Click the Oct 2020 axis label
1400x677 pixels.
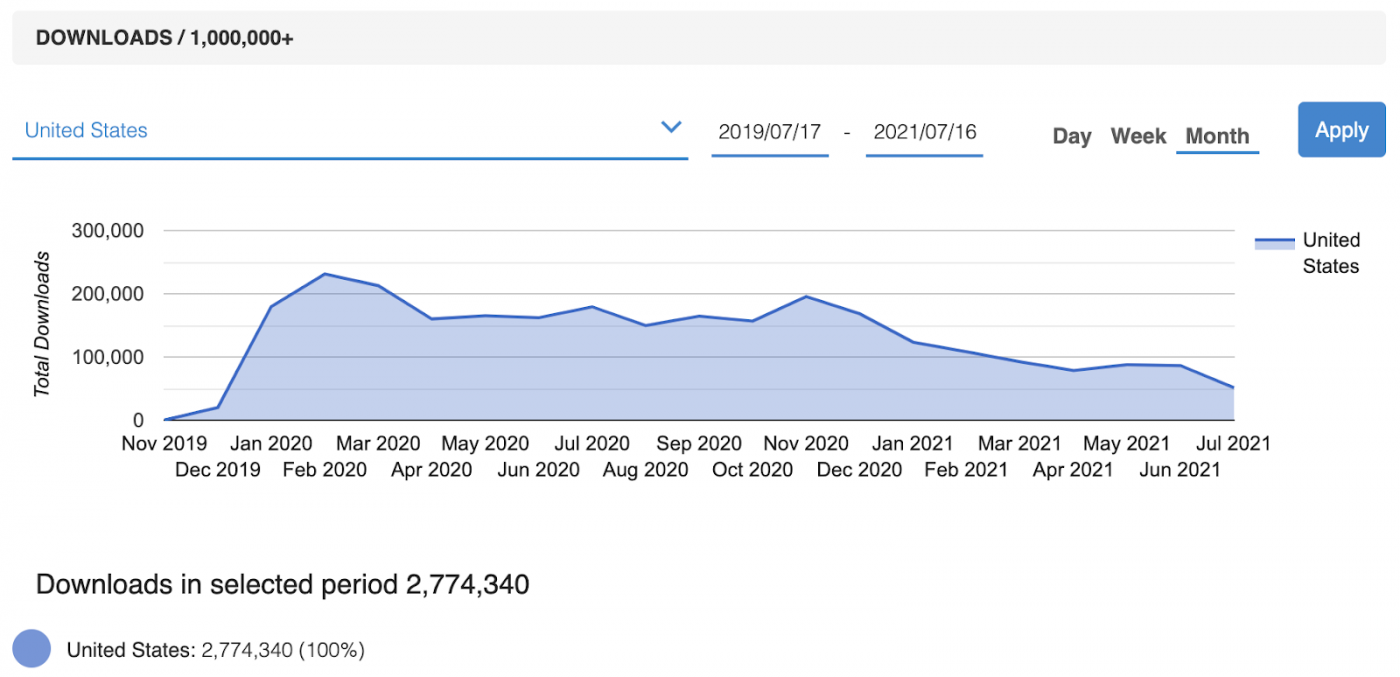tap(752, 469)
